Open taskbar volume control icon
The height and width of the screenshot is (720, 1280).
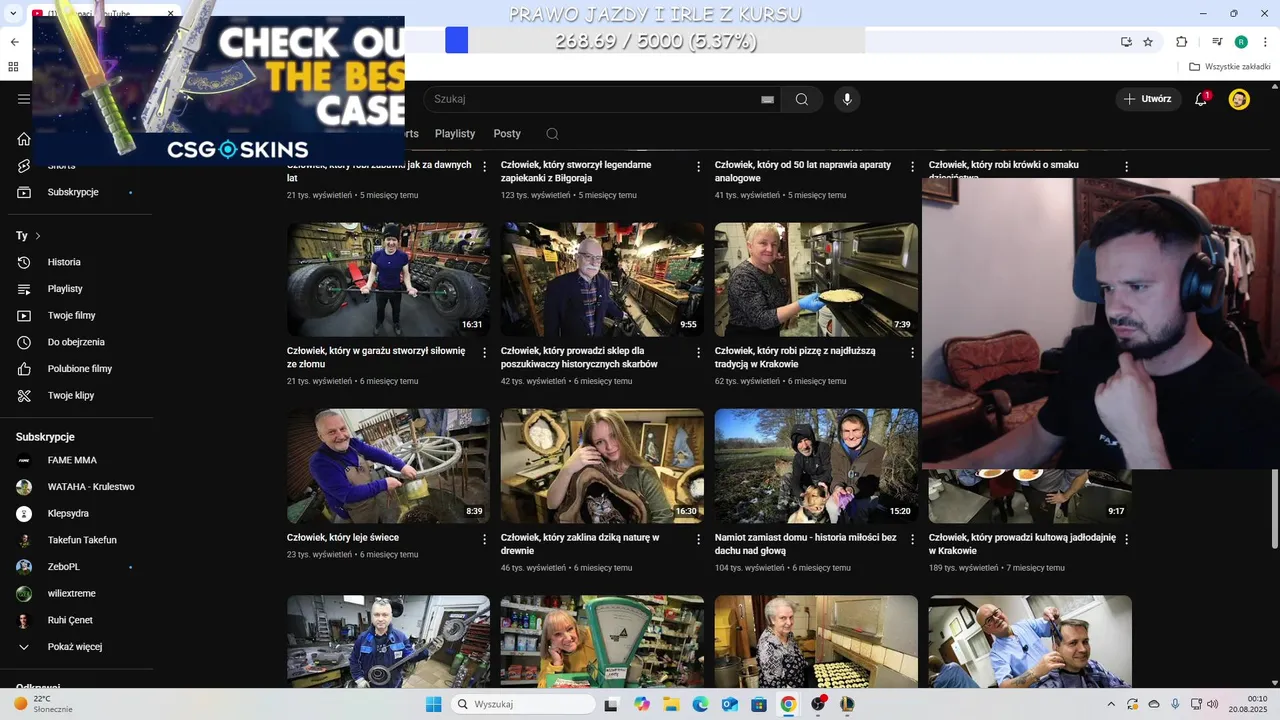tap(1213, 704)
